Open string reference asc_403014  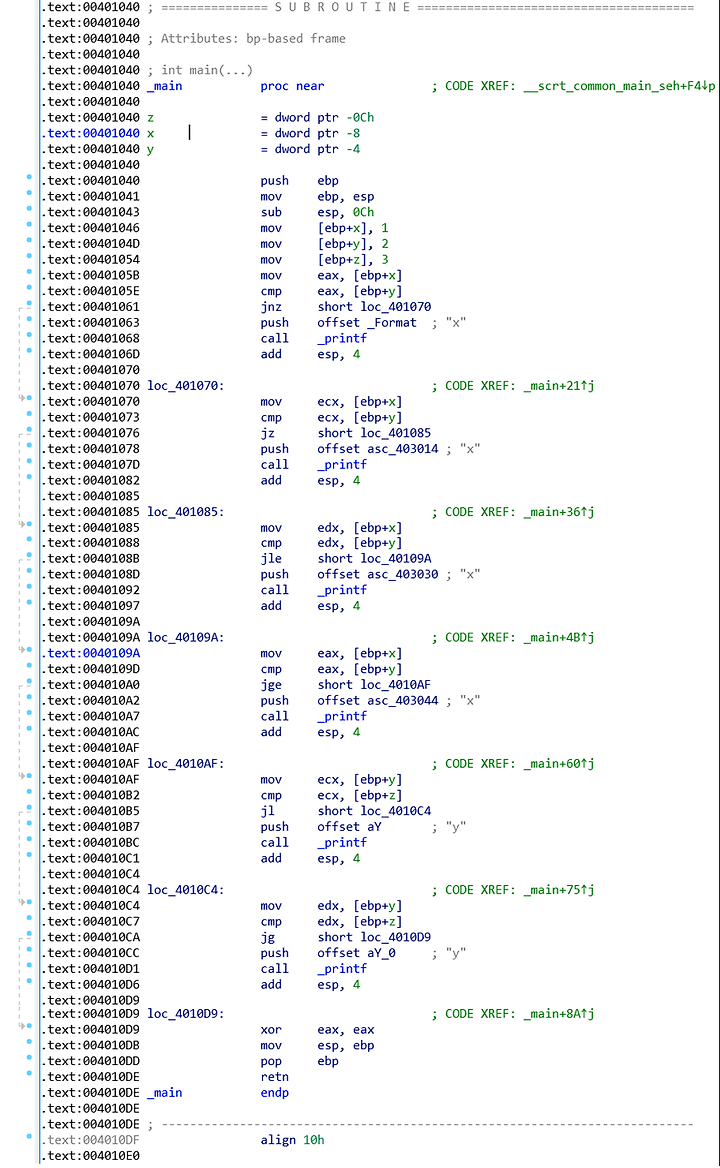pos(403,448)
